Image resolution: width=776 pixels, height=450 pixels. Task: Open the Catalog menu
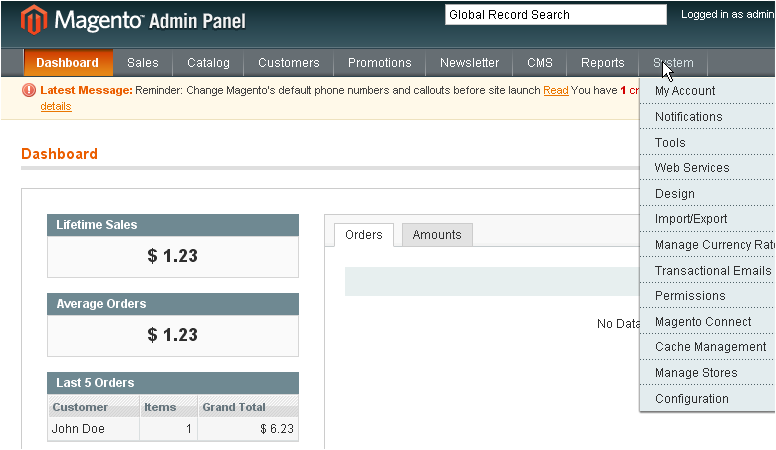click(x=208, y=63)
